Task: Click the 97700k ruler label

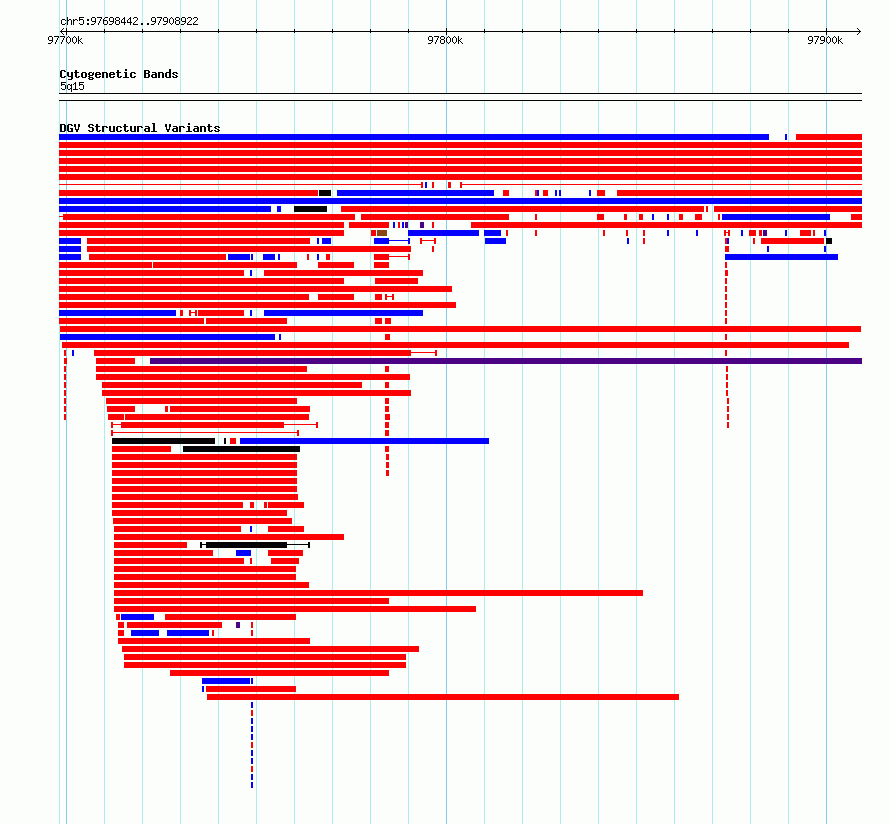Action: (65, 40)
